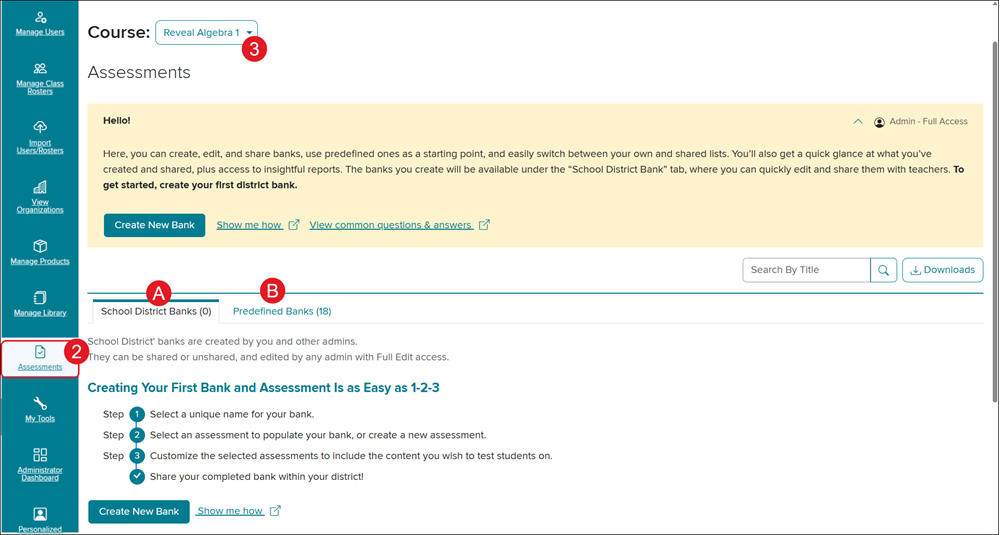The height and width of the screenshot is (535, 1000).
Task: Select Assessments in the sidebar
Action: tap(40, 358)
